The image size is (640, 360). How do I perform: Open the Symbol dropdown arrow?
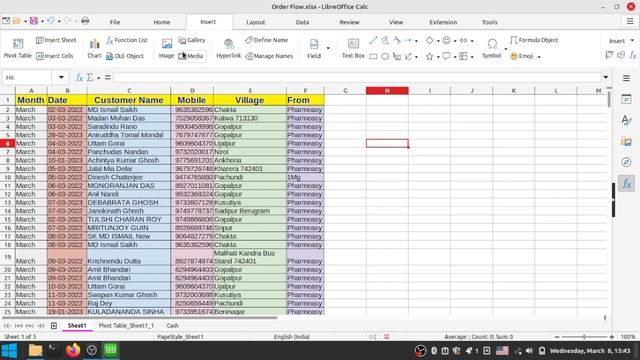pos(505,49)
